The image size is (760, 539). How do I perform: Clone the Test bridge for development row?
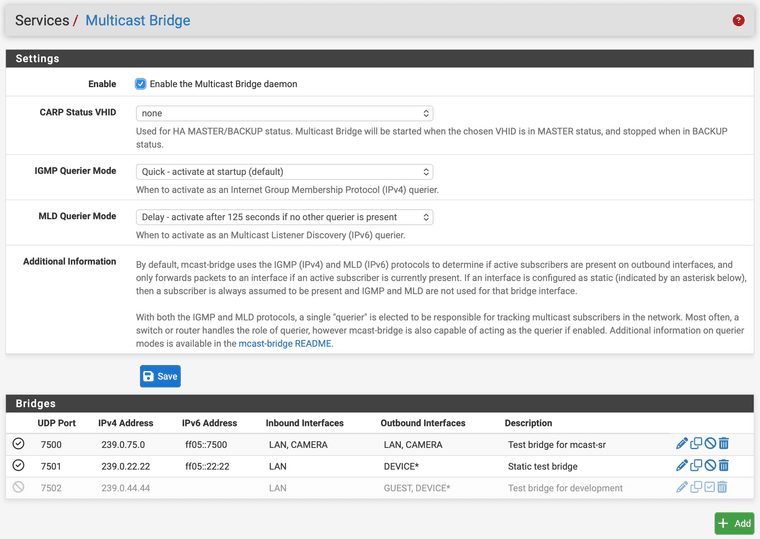tap(696, 488)
